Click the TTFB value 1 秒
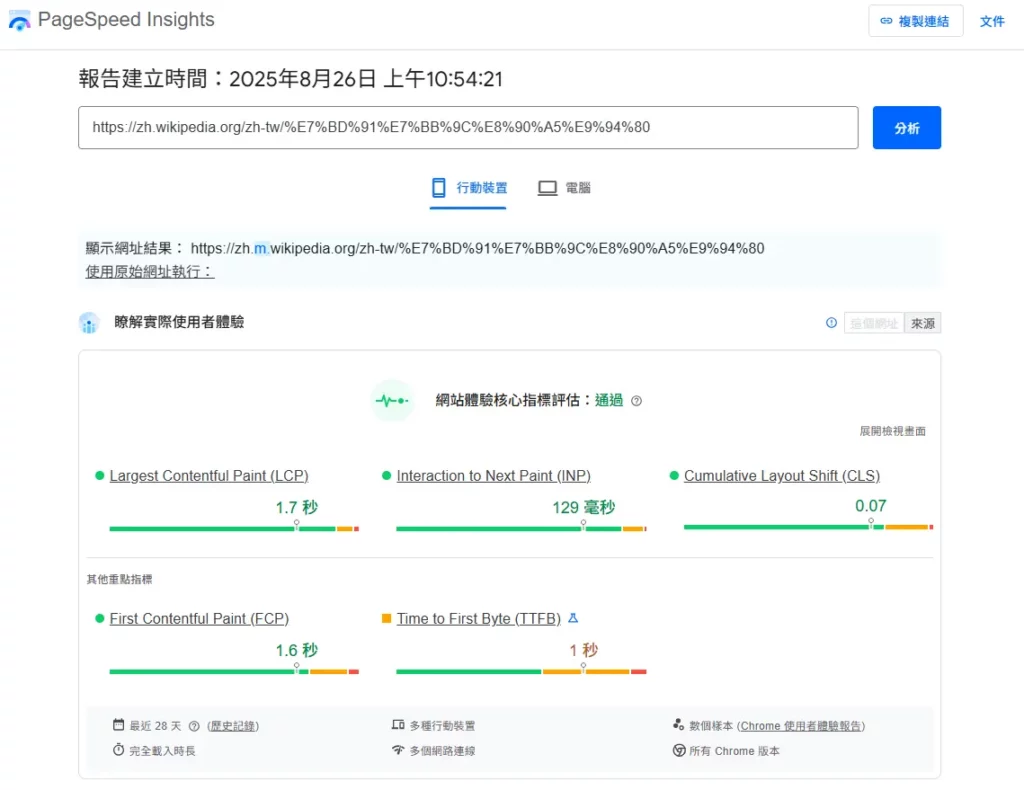This screenshot has height=790, width=1024. [x=584, y=650]
